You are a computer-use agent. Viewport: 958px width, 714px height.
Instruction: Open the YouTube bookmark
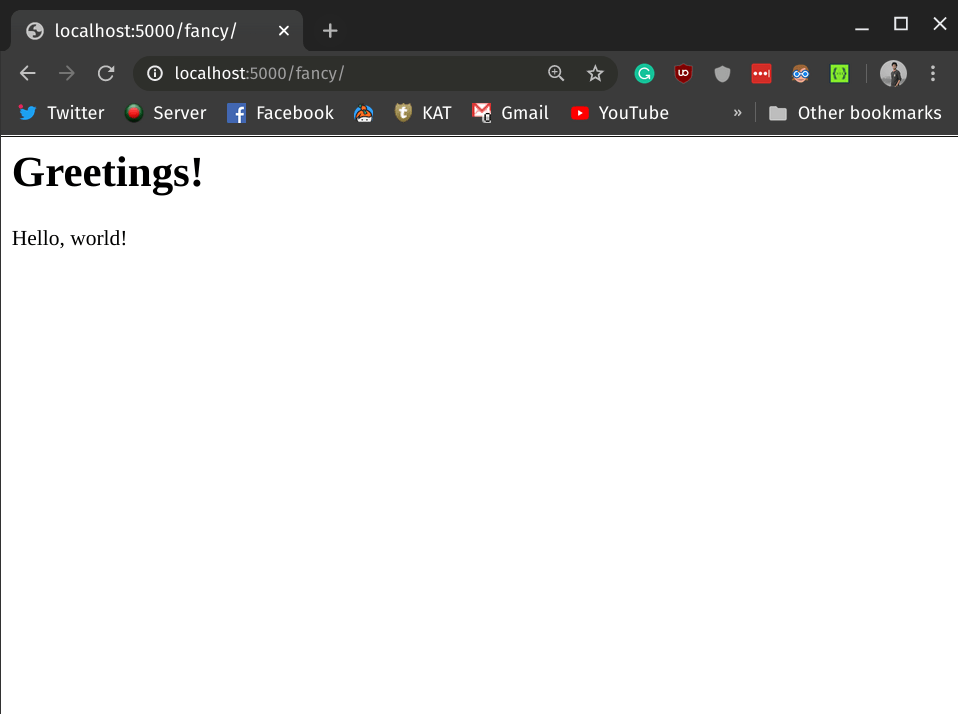619,113
